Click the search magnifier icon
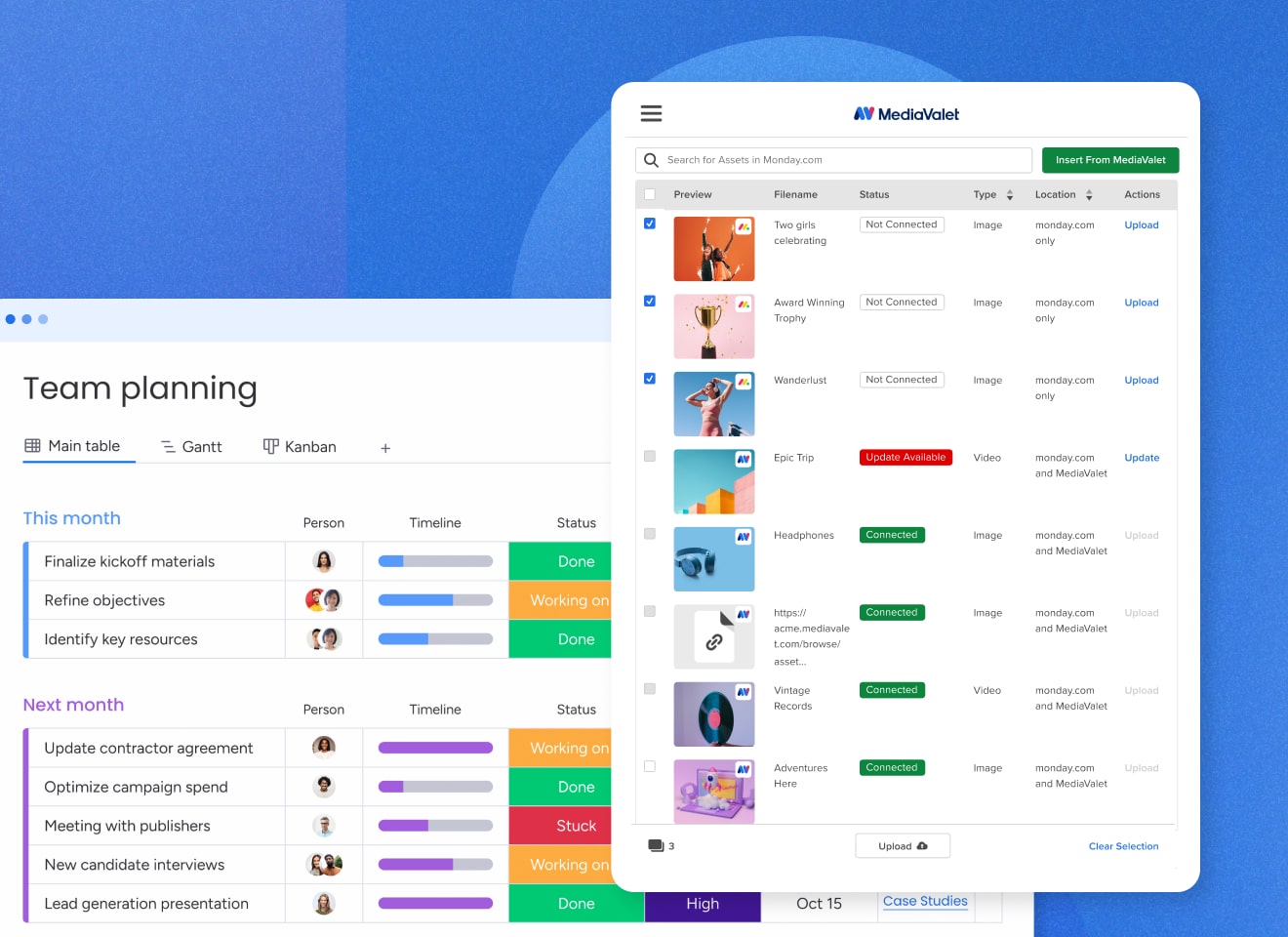Image resolution: width=1288 pixels, height=937 pixels. pyautogui.click(x=651, y=160)
